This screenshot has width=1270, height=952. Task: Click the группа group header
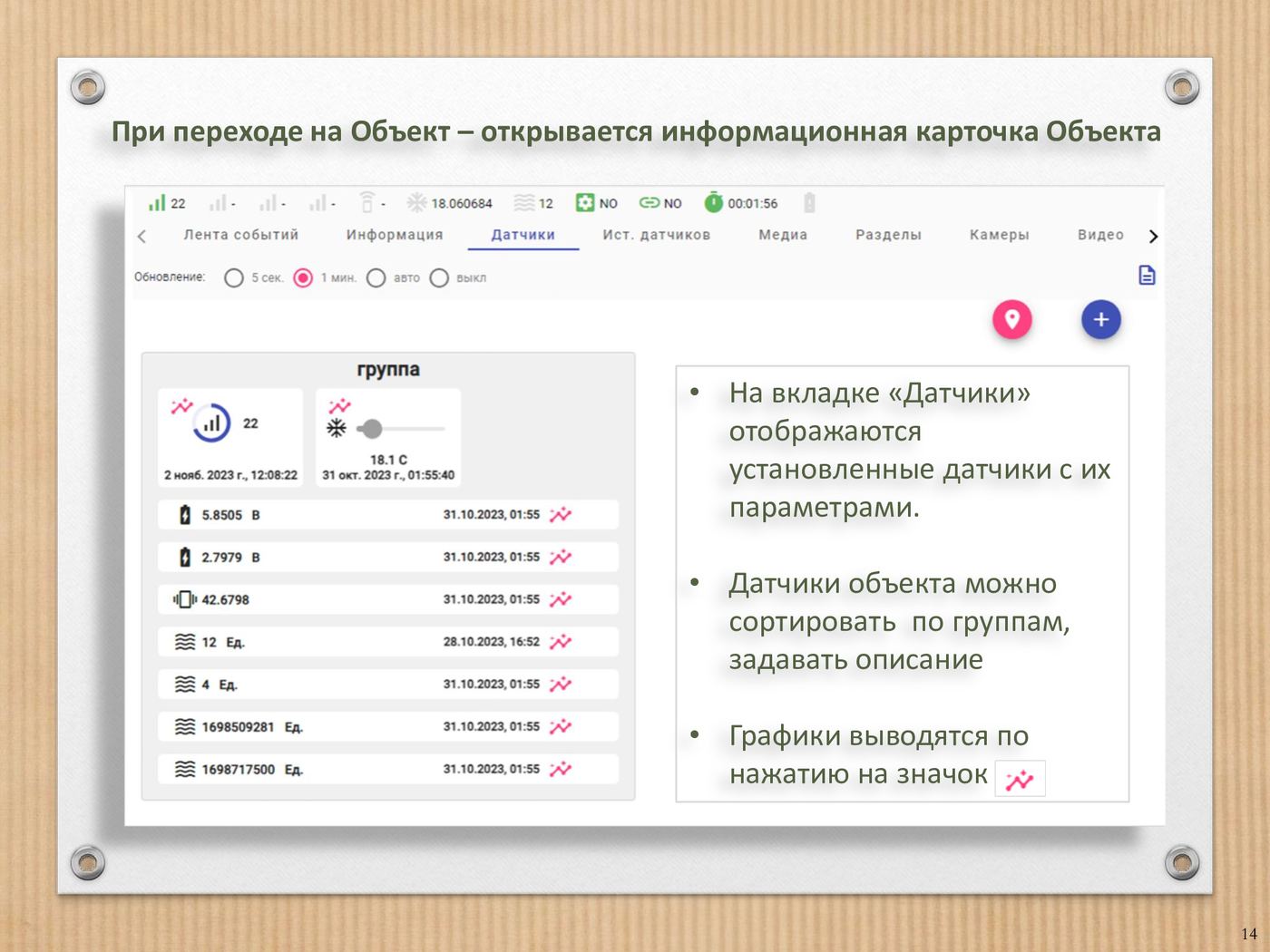(388, 370)
